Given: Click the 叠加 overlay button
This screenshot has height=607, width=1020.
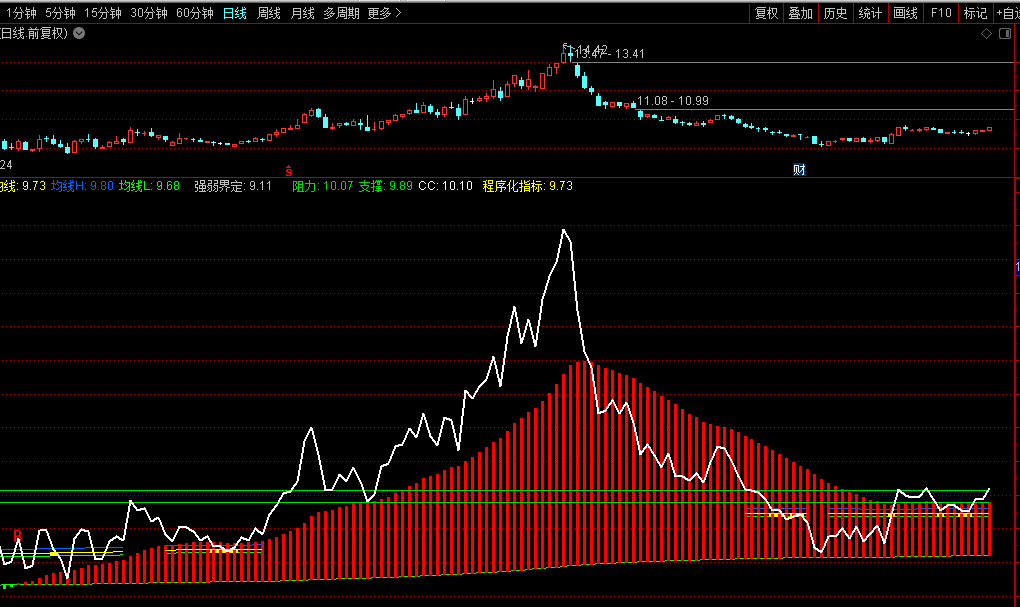Looking at the screenshot, I should [800, 13].
